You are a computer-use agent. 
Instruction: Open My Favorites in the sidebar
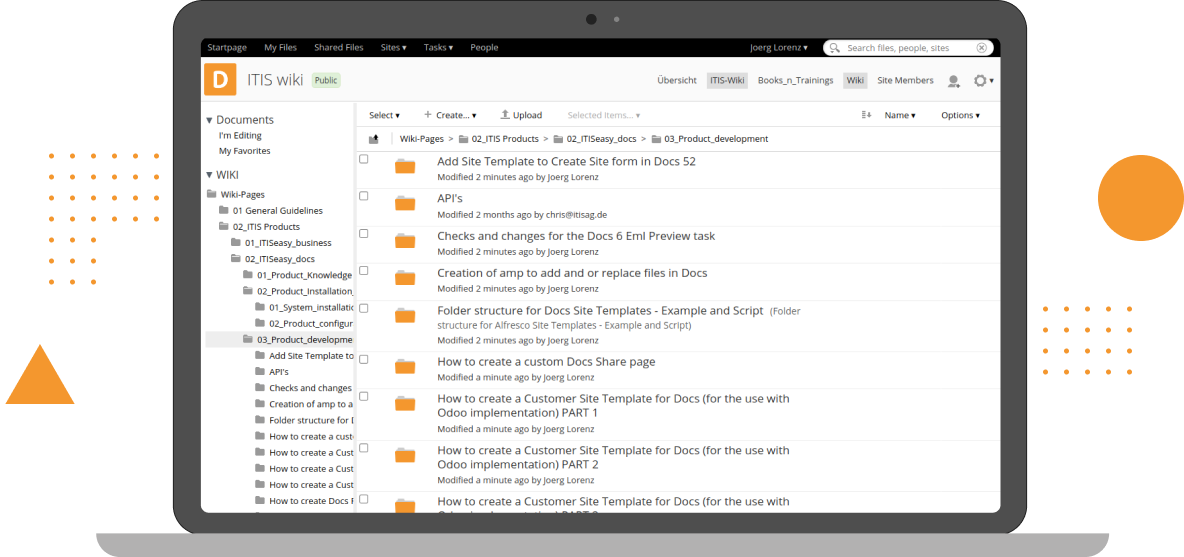coord(244,151)
